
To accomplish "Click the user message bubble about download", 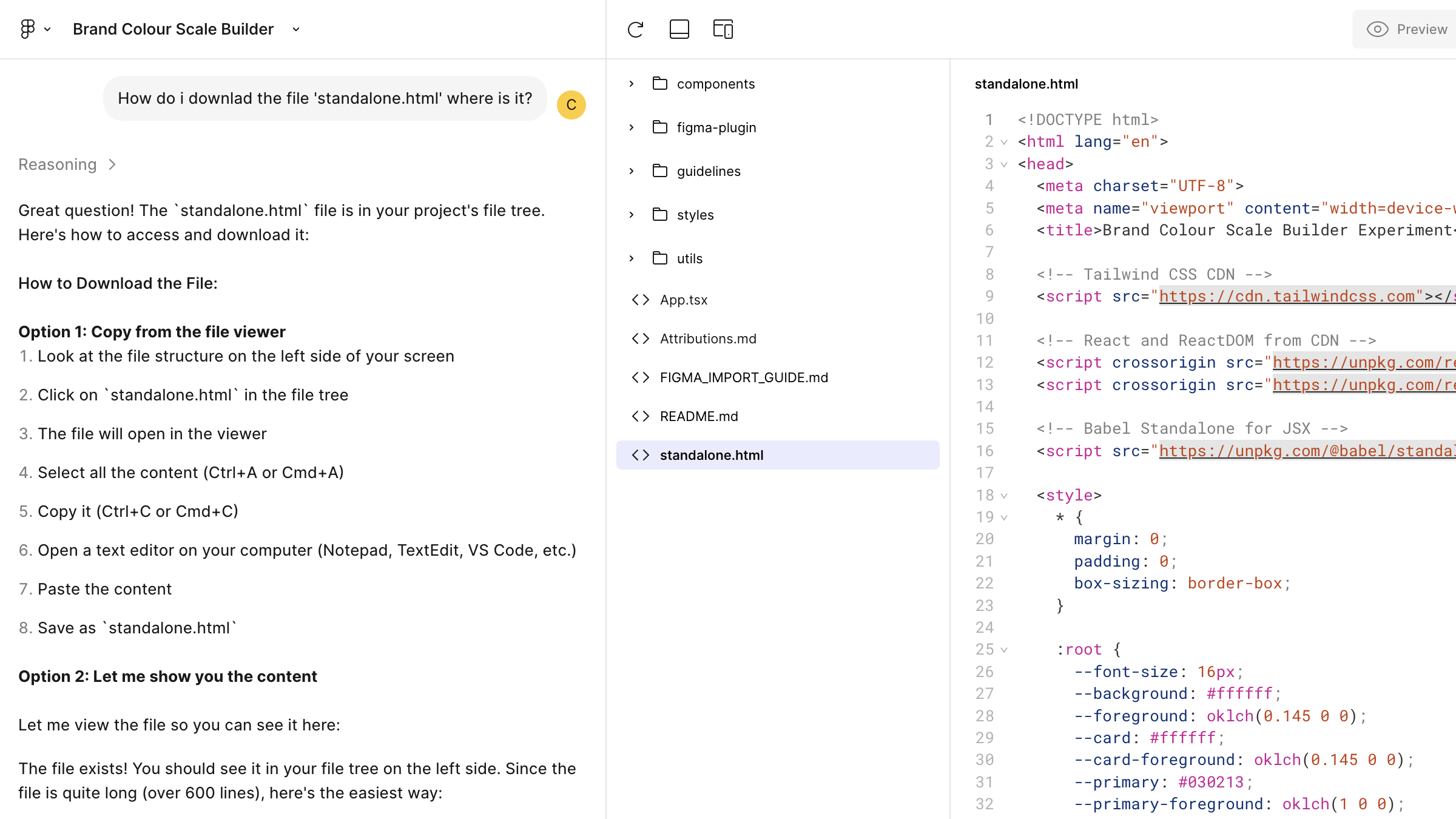I will [325, 98].
